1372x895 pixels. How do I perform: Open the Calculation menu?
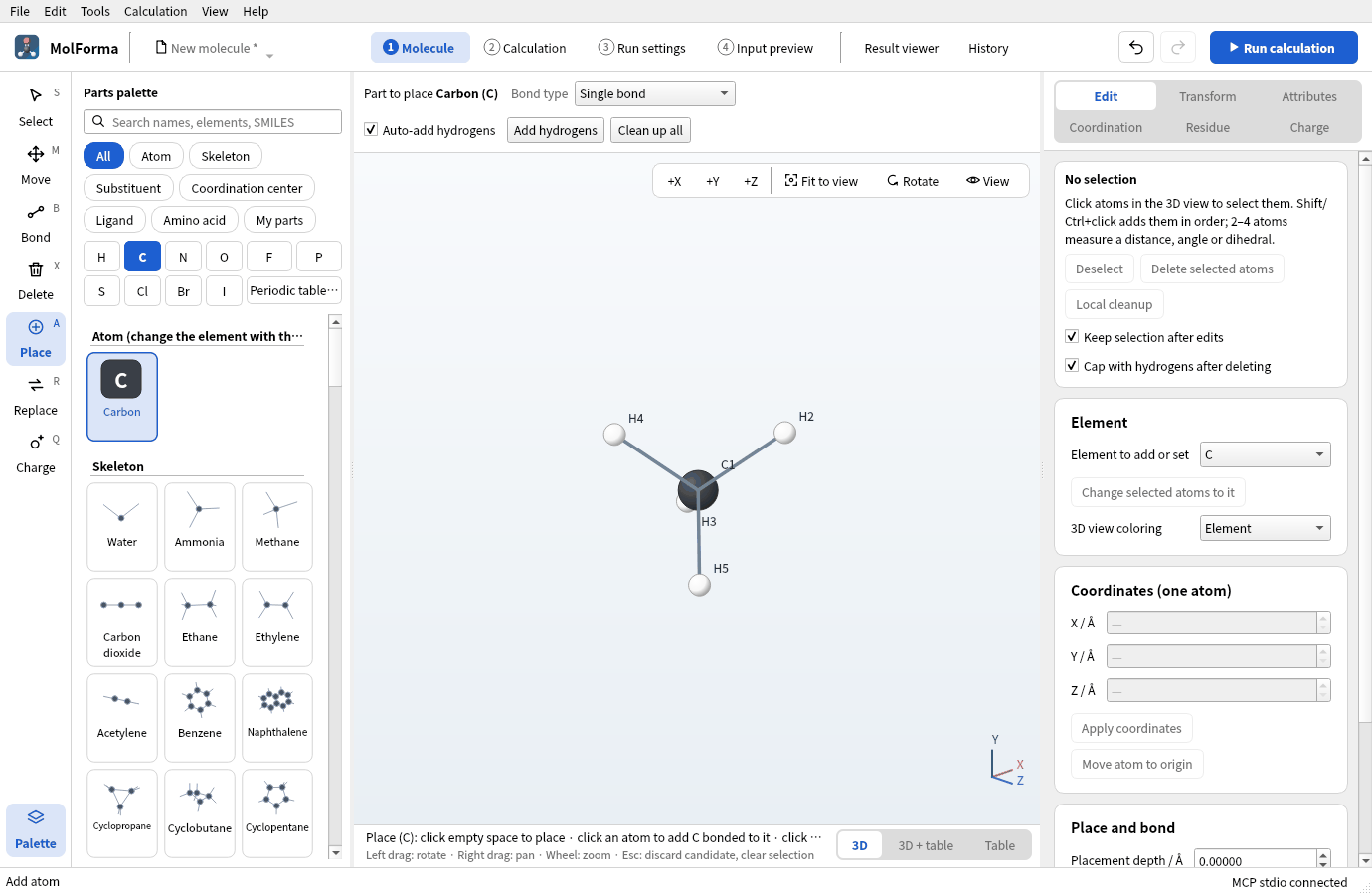click(x=155, y=11)
